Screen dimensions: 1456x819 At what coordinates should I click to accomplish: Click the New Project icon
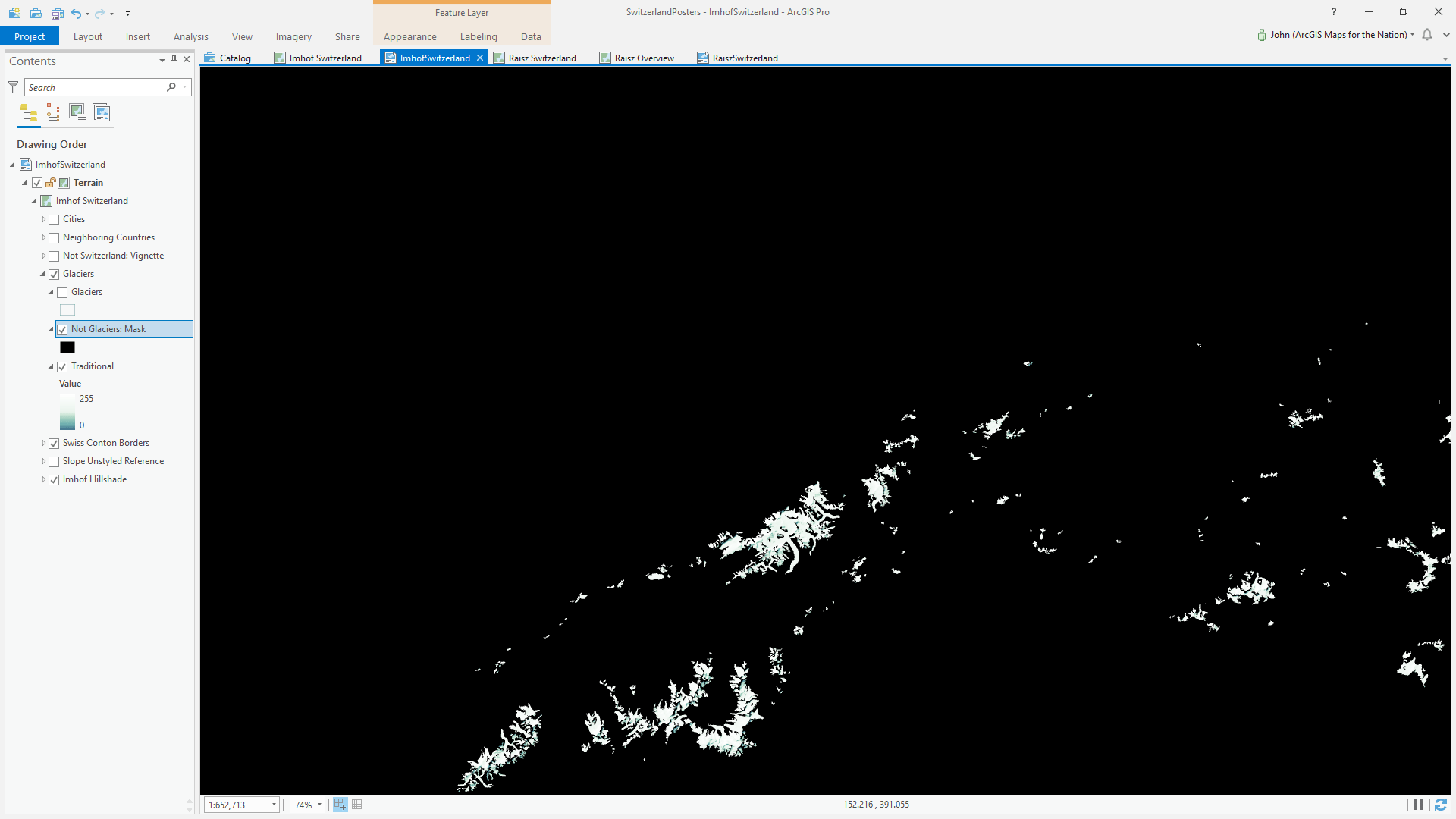pyautogui.click(x=14, y=13)
